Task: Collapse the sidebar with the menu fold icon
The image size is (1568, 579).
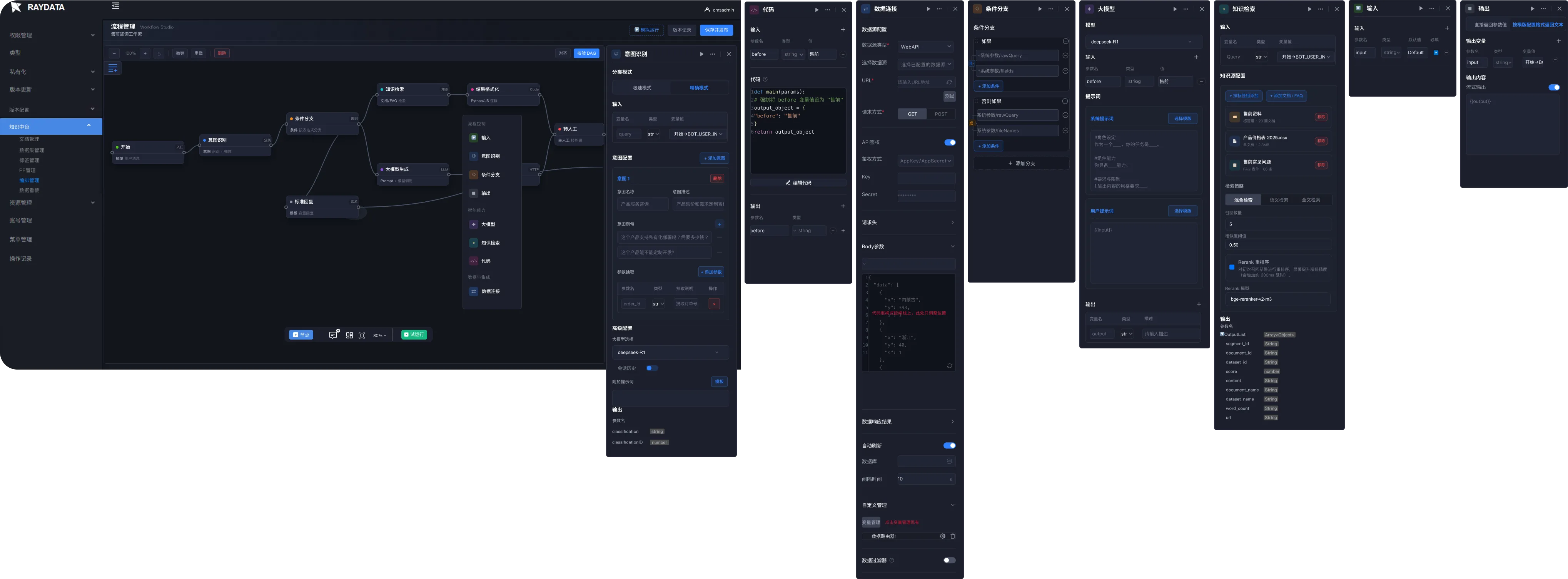Action: (116, 6)
